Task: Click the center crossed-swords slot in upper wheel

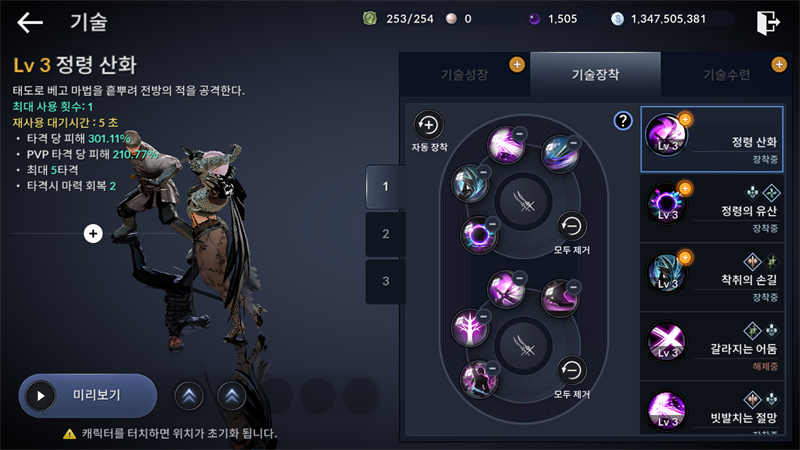Action: 526,202
